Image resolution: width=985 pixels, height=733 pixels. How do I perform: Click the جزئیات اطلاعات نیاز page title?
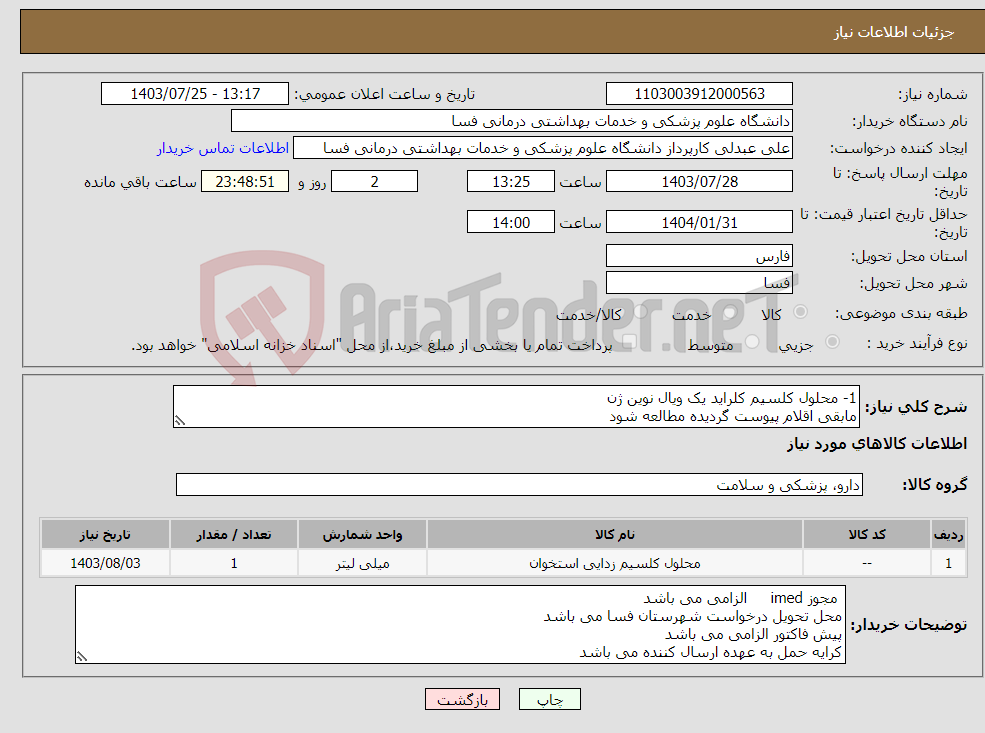893,32
